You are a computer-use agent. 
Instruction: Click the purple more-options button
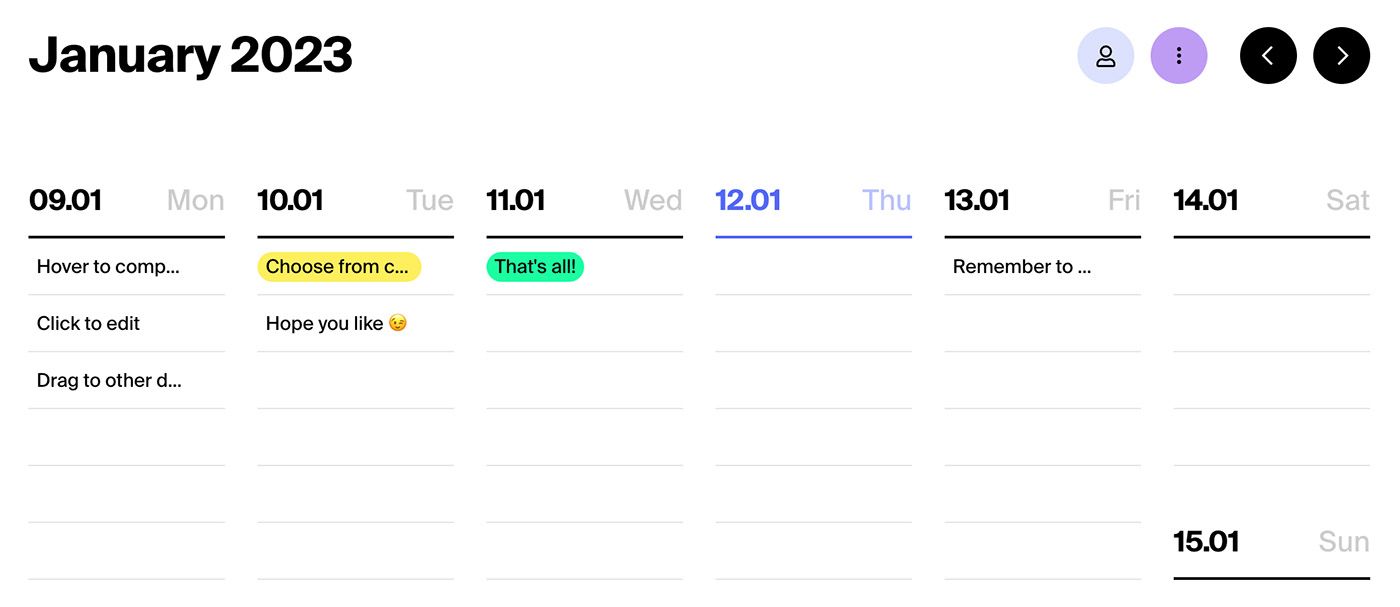[1179, 56]
